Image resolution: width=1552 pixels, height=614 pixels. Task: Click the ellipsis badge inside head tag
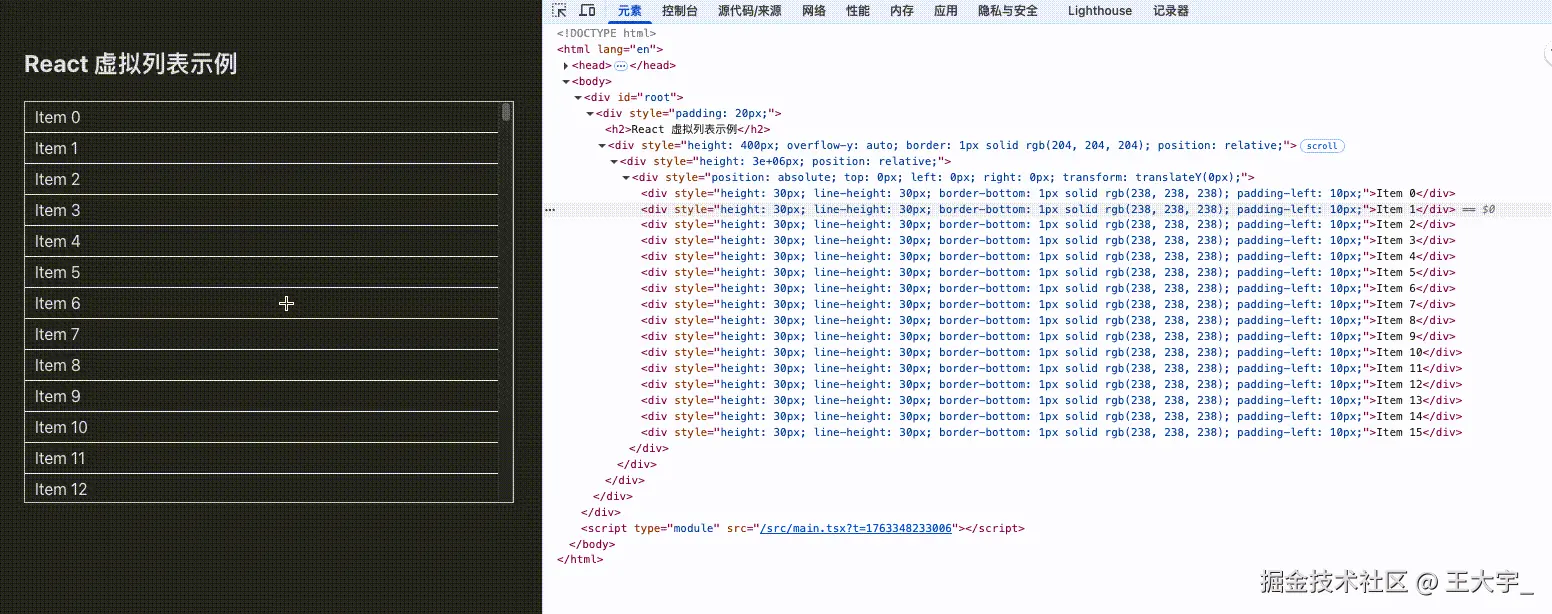[620, 66]
